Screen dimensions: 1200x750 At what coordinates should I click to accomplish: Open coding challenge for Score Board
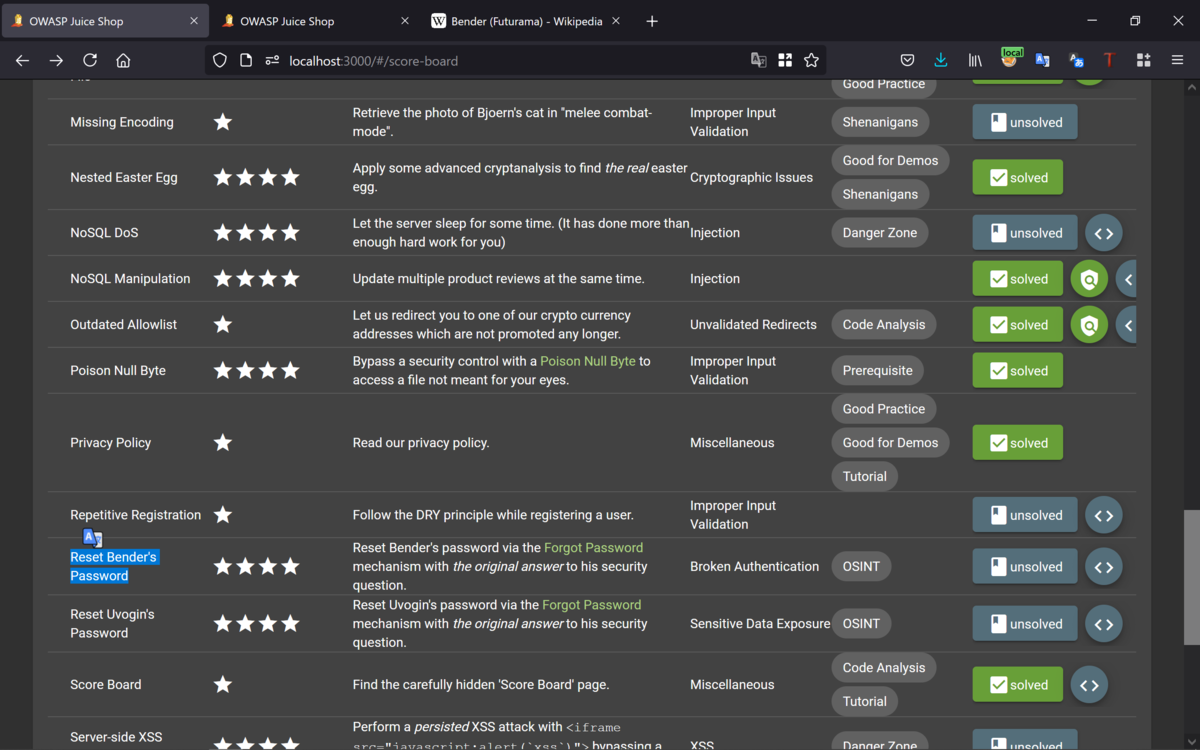tap(1089, 685)
